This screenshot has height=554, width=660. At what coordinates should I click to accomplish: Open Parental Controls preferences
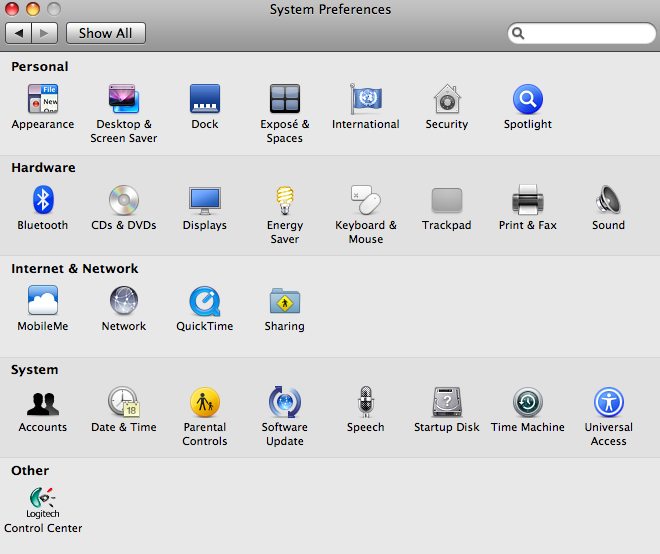pos(205,402)
